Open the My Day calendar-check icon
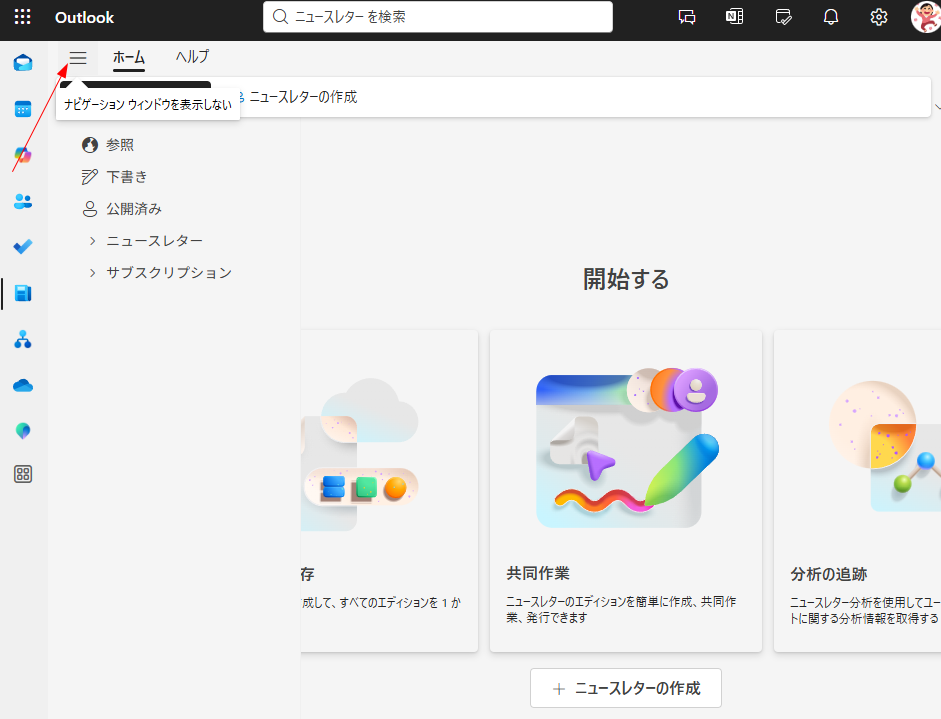The image size is (941, 719). pyautogui.click(x=783, y=17)
